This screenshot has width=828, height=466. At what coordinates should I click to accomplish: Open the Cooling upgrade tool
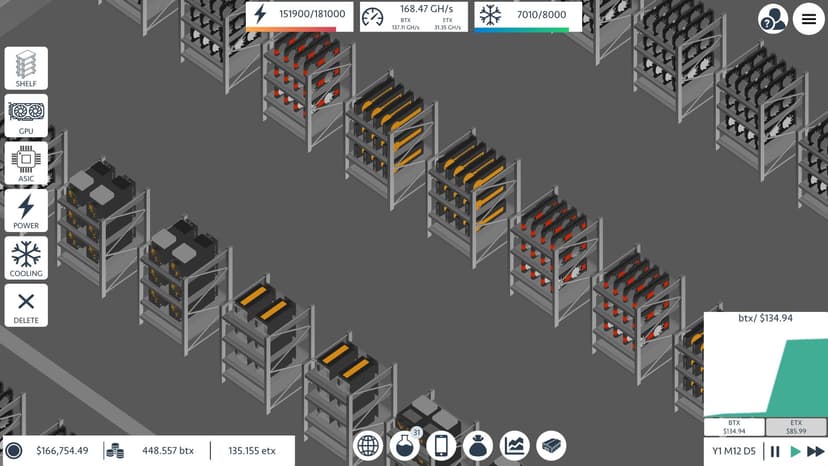pyautogui.click(x=26, y=258)
